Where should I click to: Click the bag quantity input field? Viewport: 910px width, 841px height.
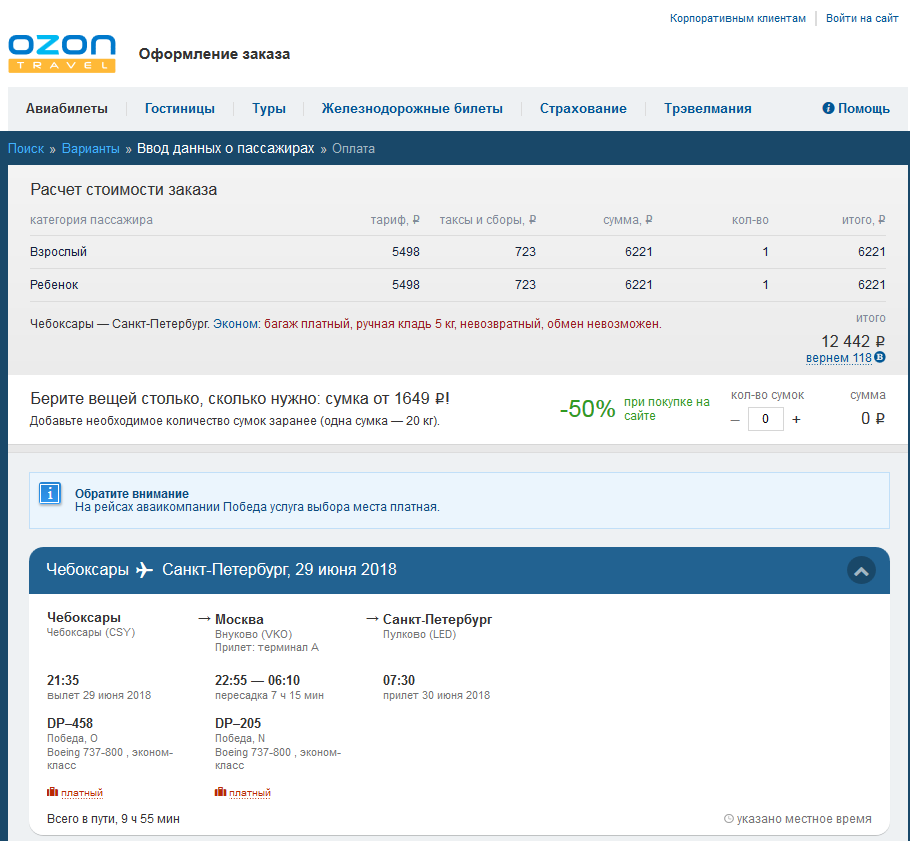(x=765, y=419)
